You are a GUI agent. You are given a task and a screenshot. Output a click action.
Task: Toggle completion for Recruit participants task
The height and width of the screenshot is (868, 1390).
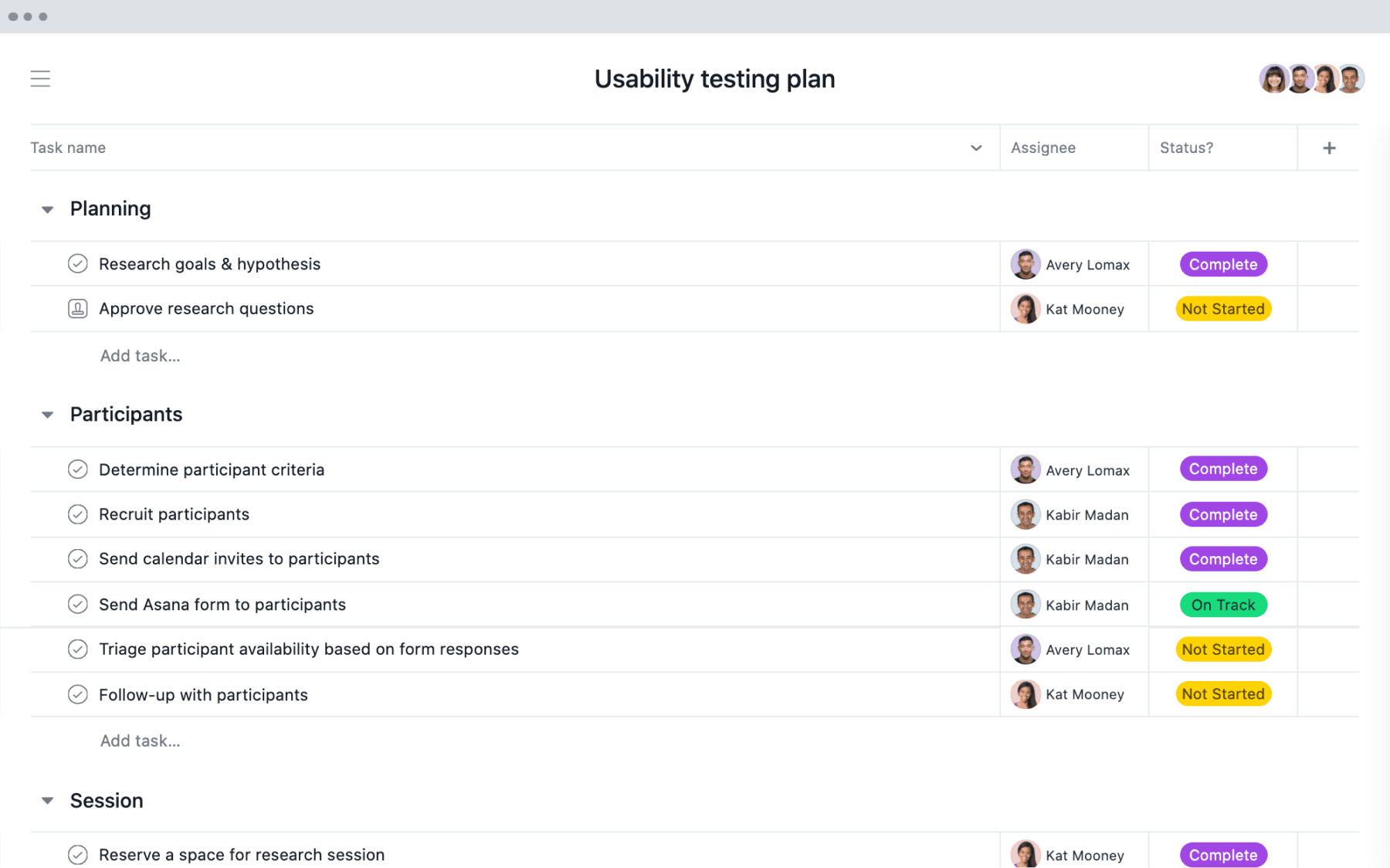(77, 514)
